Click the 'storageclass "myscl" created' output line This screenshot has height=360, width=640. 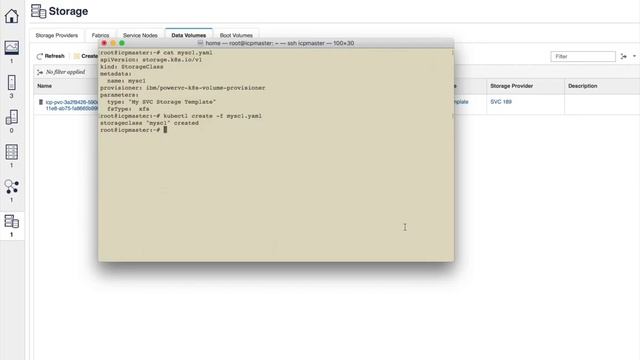(x=149, y=123)
